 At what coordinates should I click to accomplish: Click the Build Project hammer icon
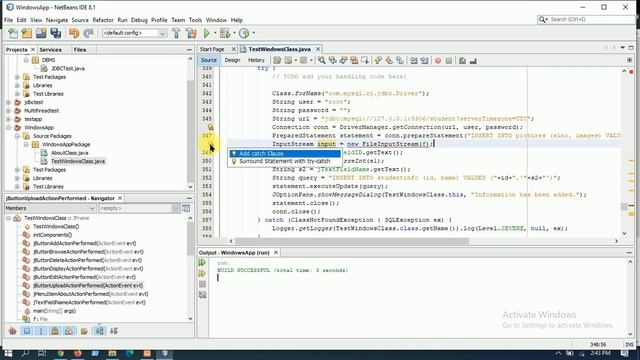[176, 33]
